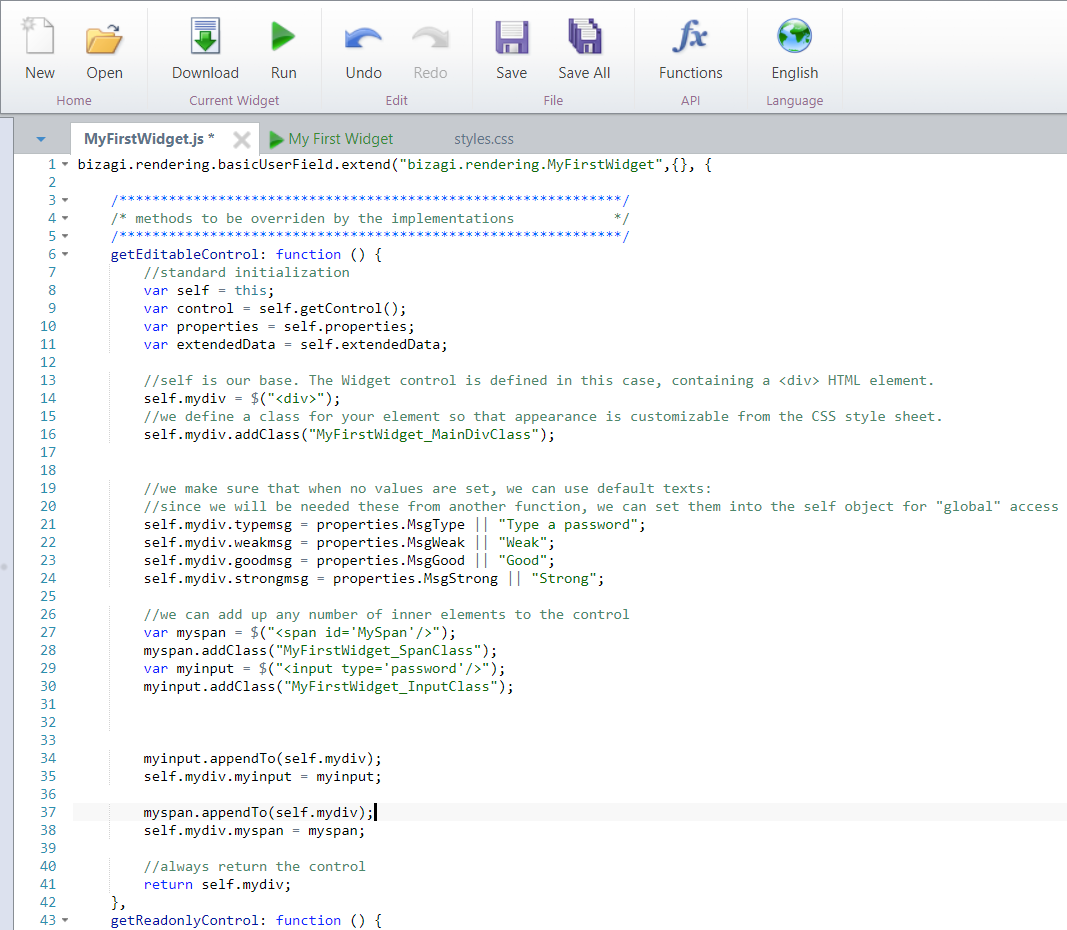
Task: Download the current widget
Action: coord(205,36)
